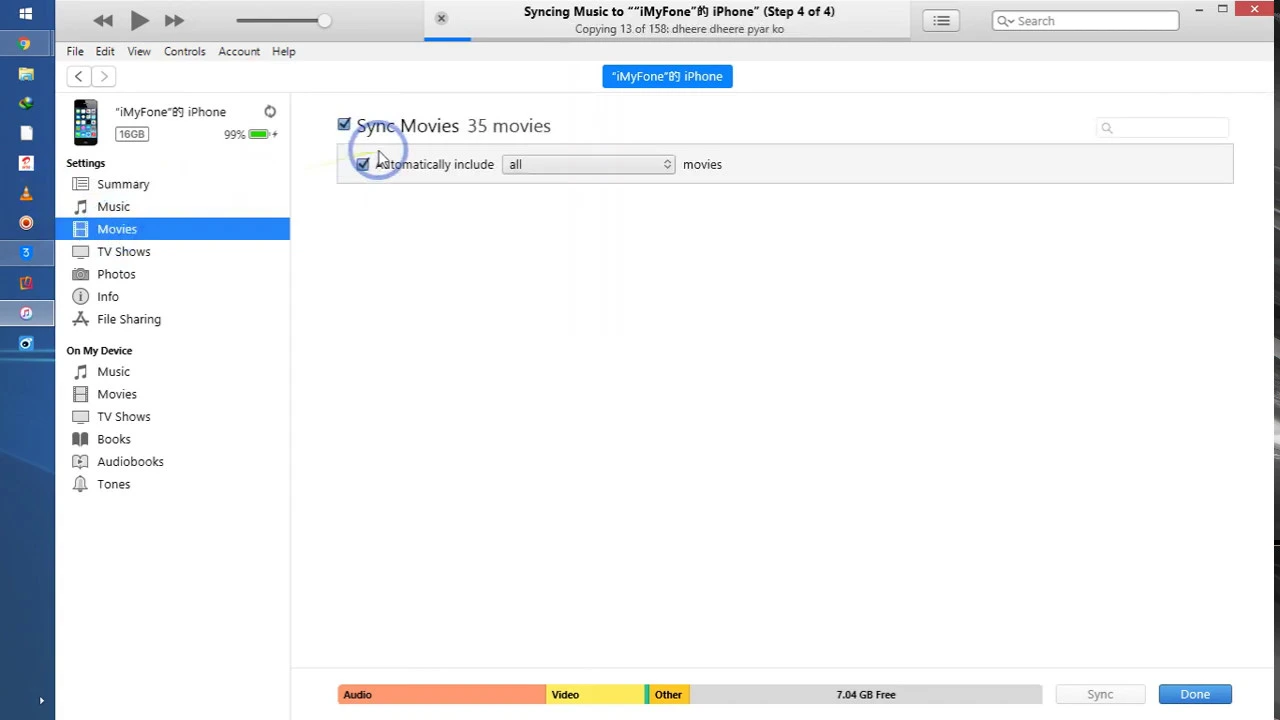Open the Up Next list icon
The image size is (1280, 720).
pos(941,20)
